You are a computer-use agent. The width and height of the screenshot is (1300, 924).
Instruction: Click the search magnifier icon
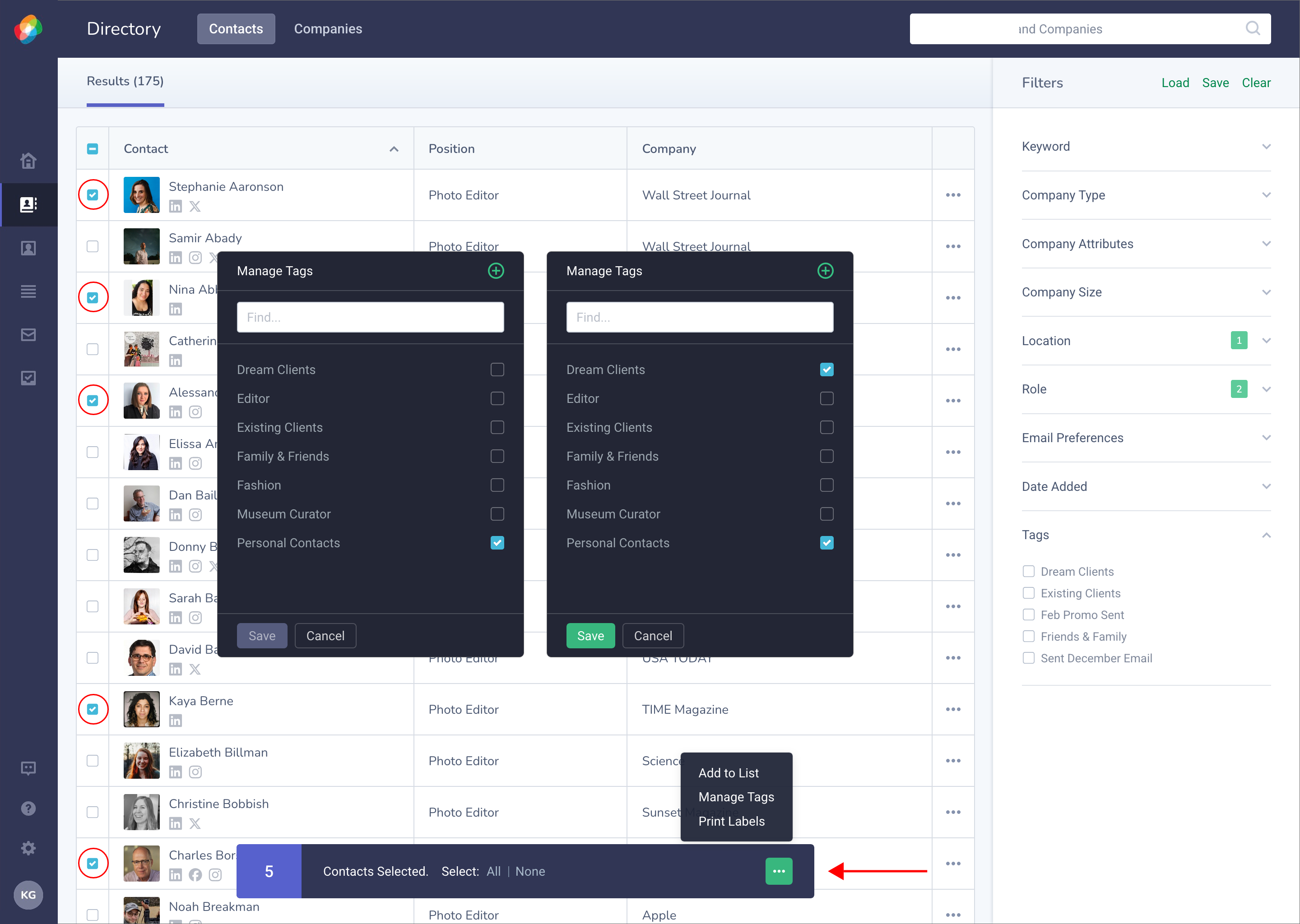[1252, 28]
